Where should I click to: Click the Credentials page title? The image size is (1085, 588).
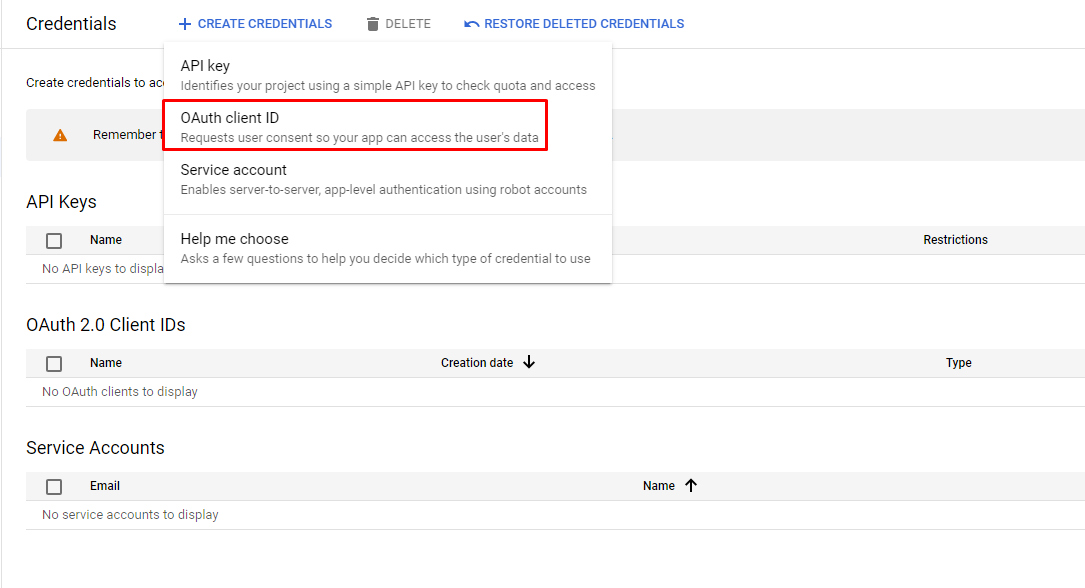pyautogui.click(x=71, y=24)
